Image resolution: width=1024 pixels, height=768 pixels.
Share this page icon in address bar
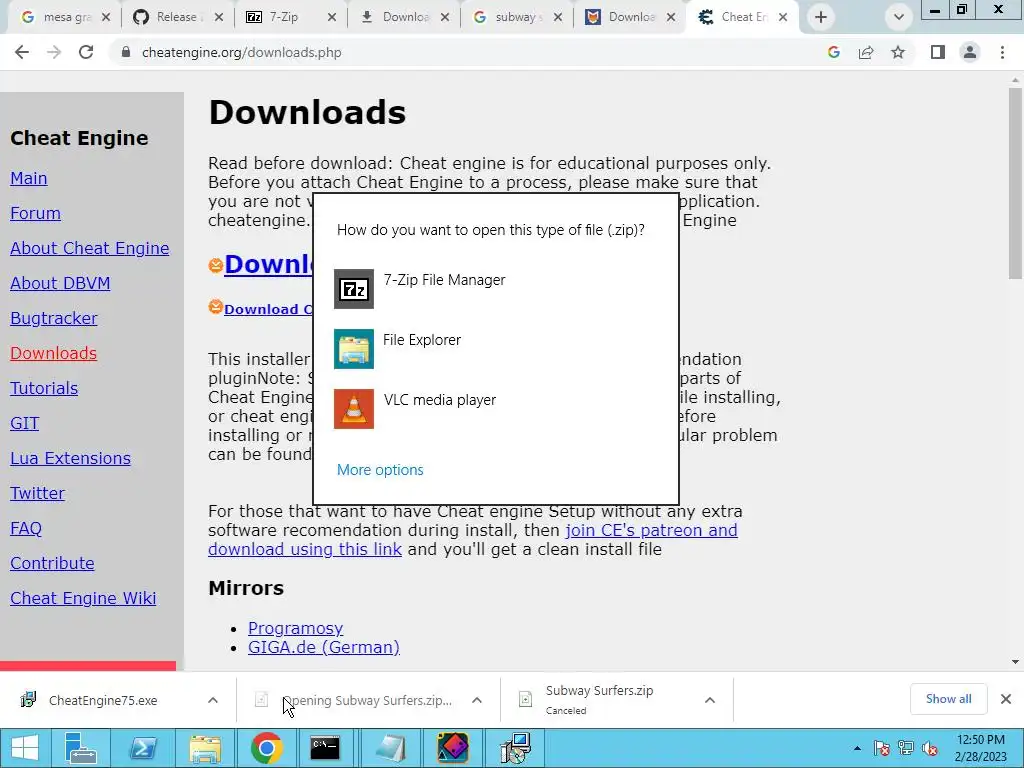point(866,52)
